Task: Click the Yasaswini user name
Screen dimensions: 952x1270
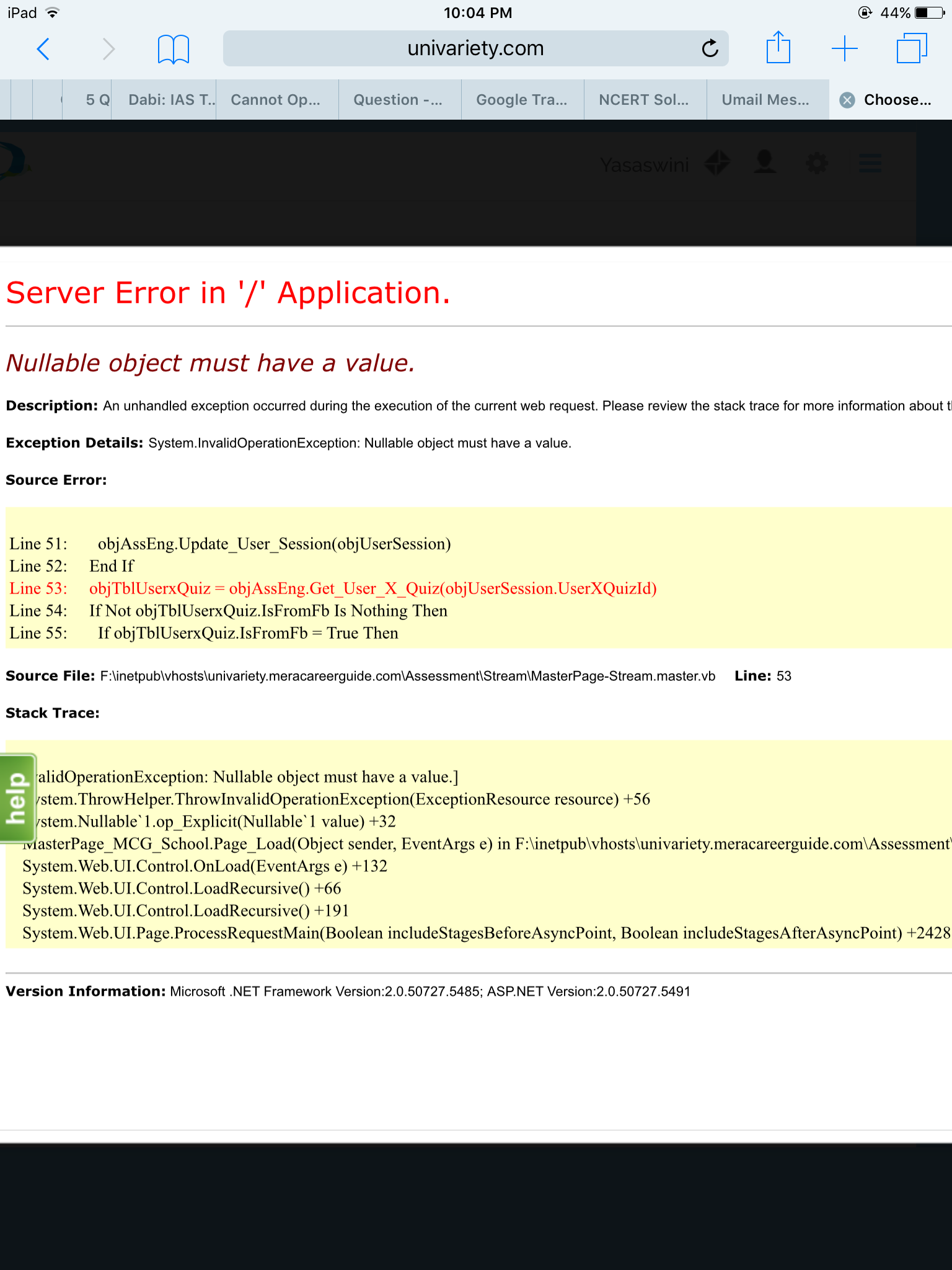Action: (x=645, y=165)
